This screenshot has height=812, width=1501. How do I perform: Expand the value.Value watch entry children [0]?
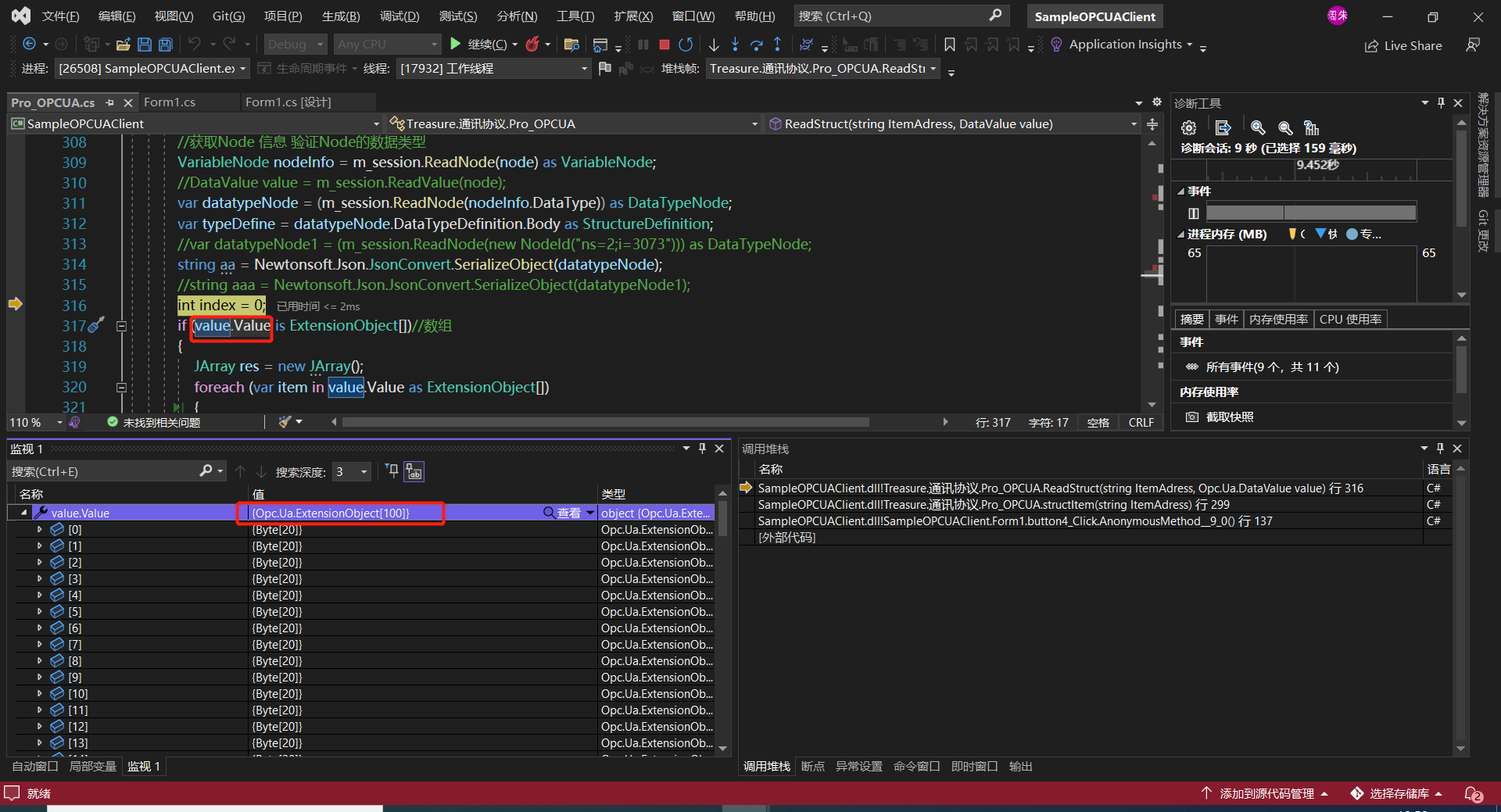pyautogui.click(x=38, y=529)
